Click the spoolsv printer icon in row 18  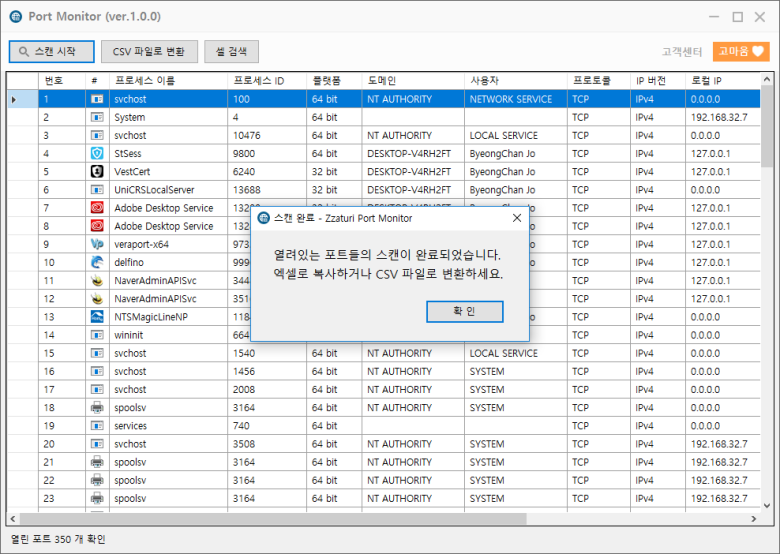97,408
